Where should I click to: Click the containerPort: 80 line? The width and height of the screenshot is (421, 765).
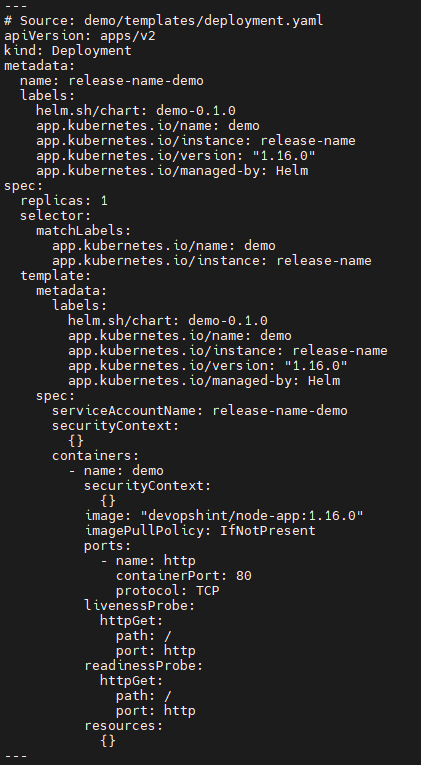tap(184, 576)
